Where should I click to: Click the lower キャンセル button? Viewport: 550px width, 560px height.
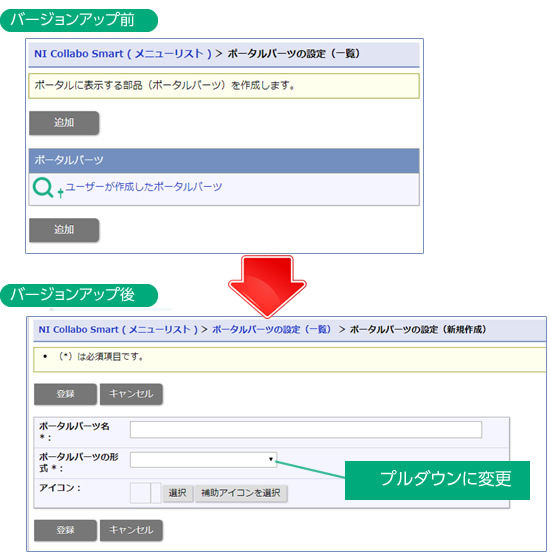click(131, 530)
